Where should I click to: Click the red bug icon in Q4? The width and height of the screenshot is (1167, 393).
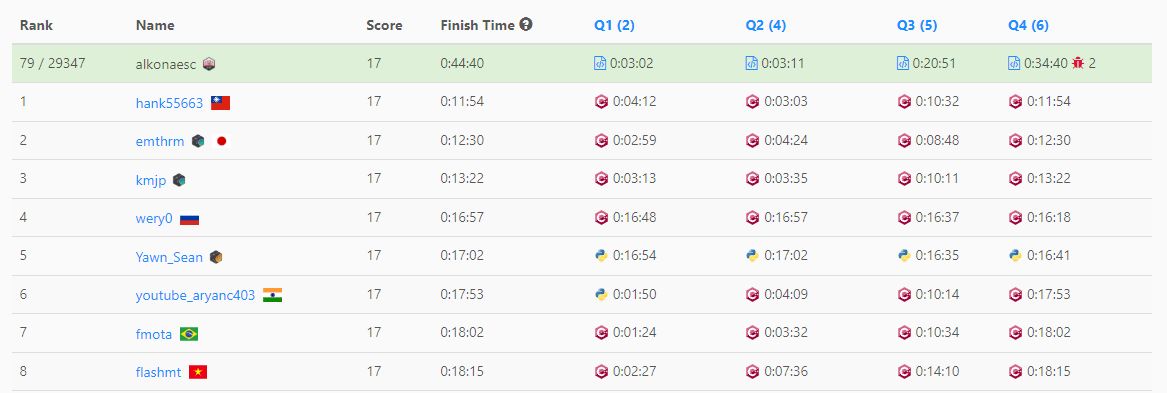(x=1078, y=63)
